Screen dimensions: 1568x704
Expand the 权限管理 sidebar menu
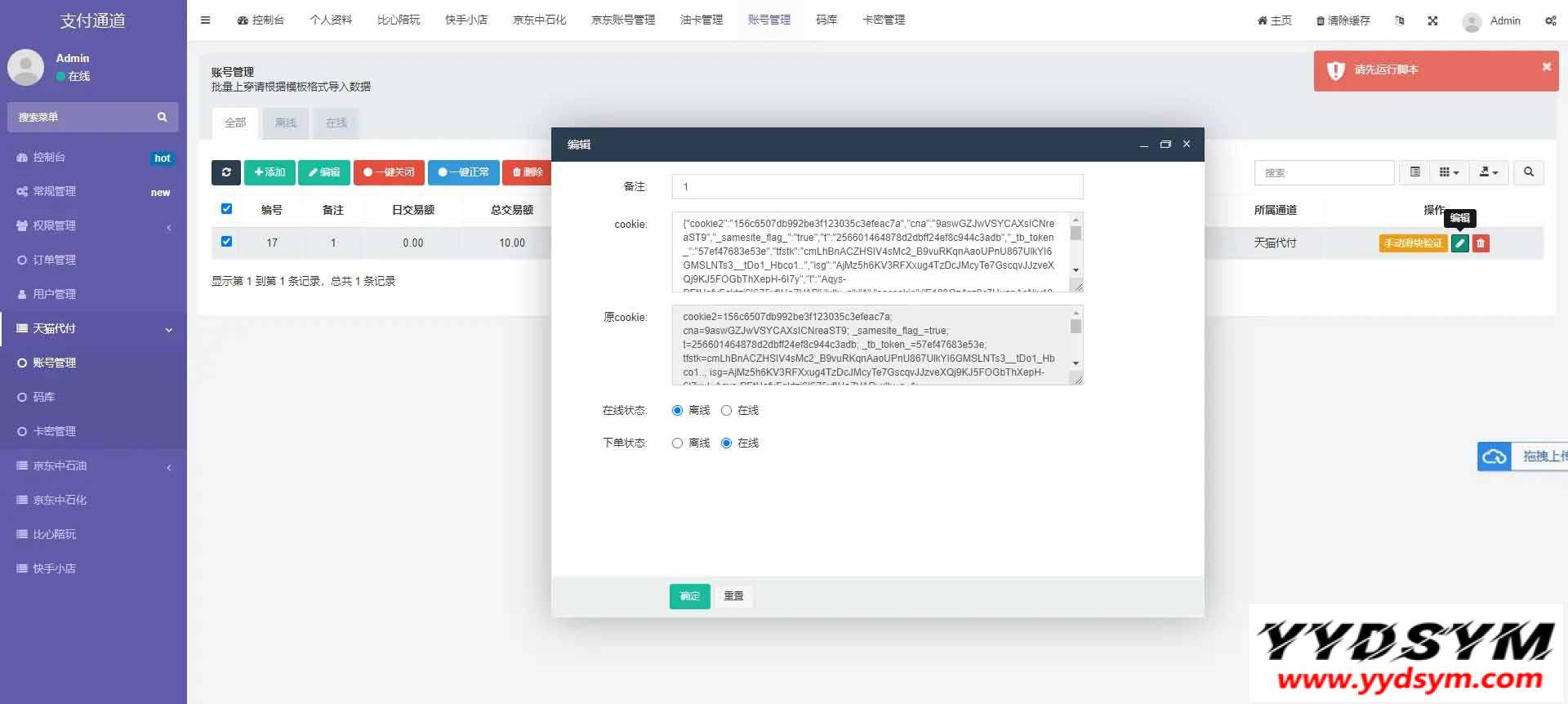[x=93, y=225]
